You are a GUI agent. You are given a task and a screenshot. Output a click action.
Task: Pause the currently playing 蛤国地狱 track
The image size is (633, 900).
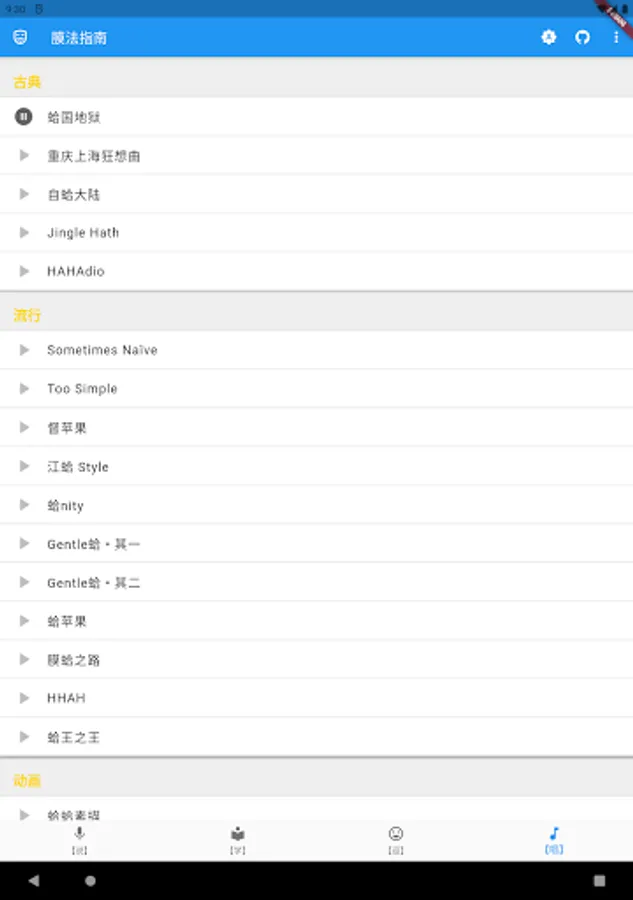click(24, 117)
